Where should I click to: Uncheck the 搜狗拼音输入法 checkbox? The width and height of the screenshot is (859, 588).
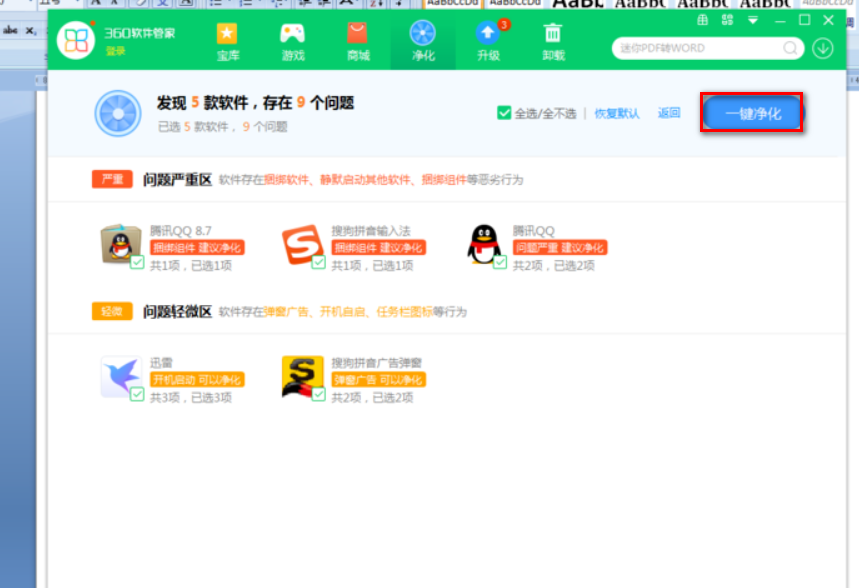click(318, 262)
